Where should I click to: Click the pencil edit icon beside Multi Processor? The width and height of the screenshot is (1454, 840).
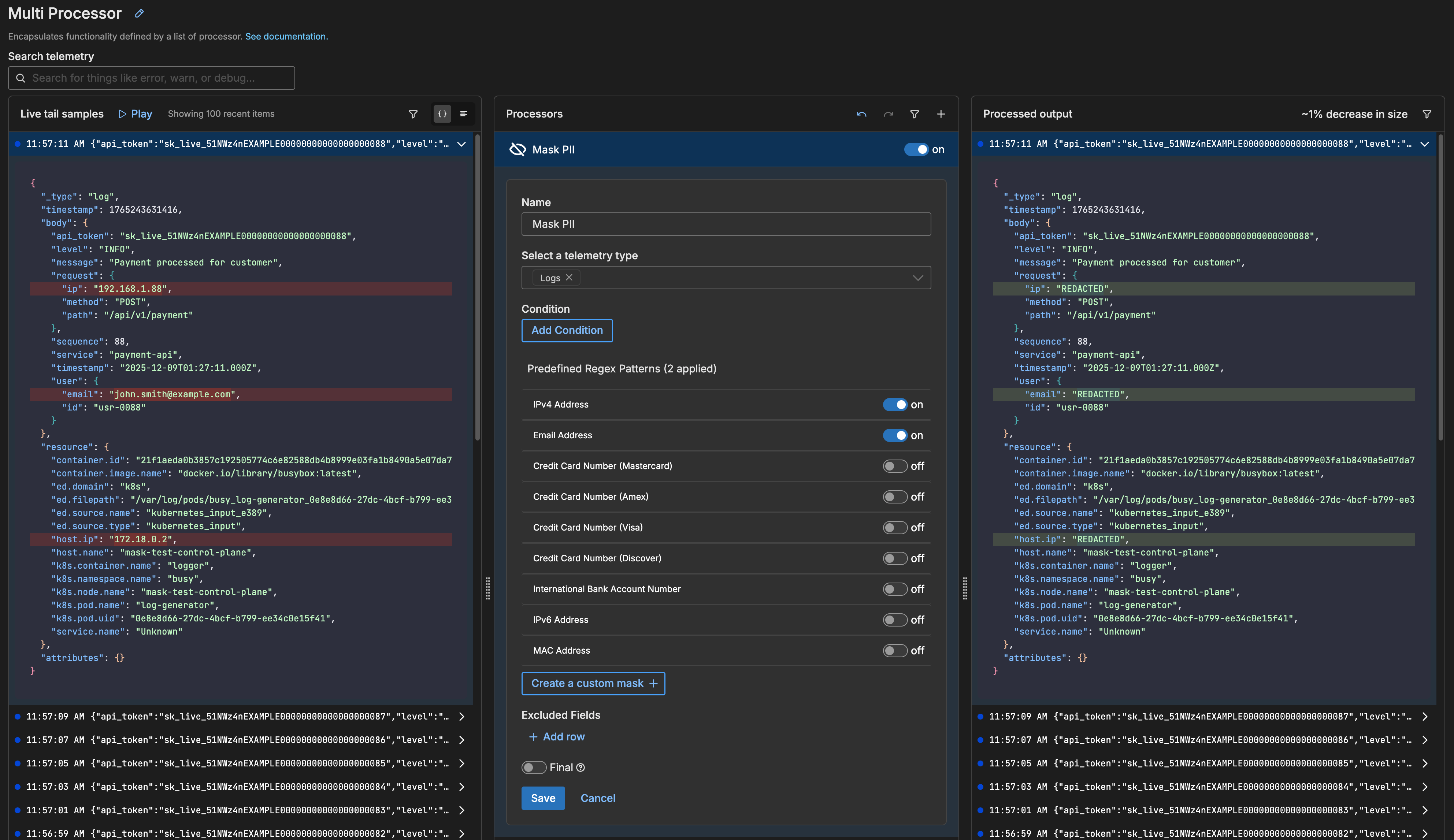coord(139,13)
